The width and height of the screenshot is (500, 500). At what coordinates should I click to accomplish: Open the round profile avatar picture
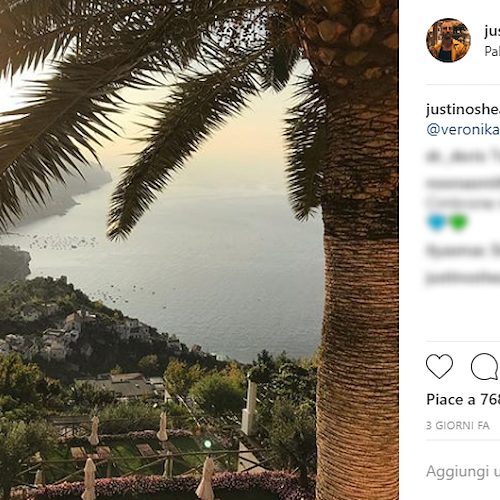[x=448, y=40]
